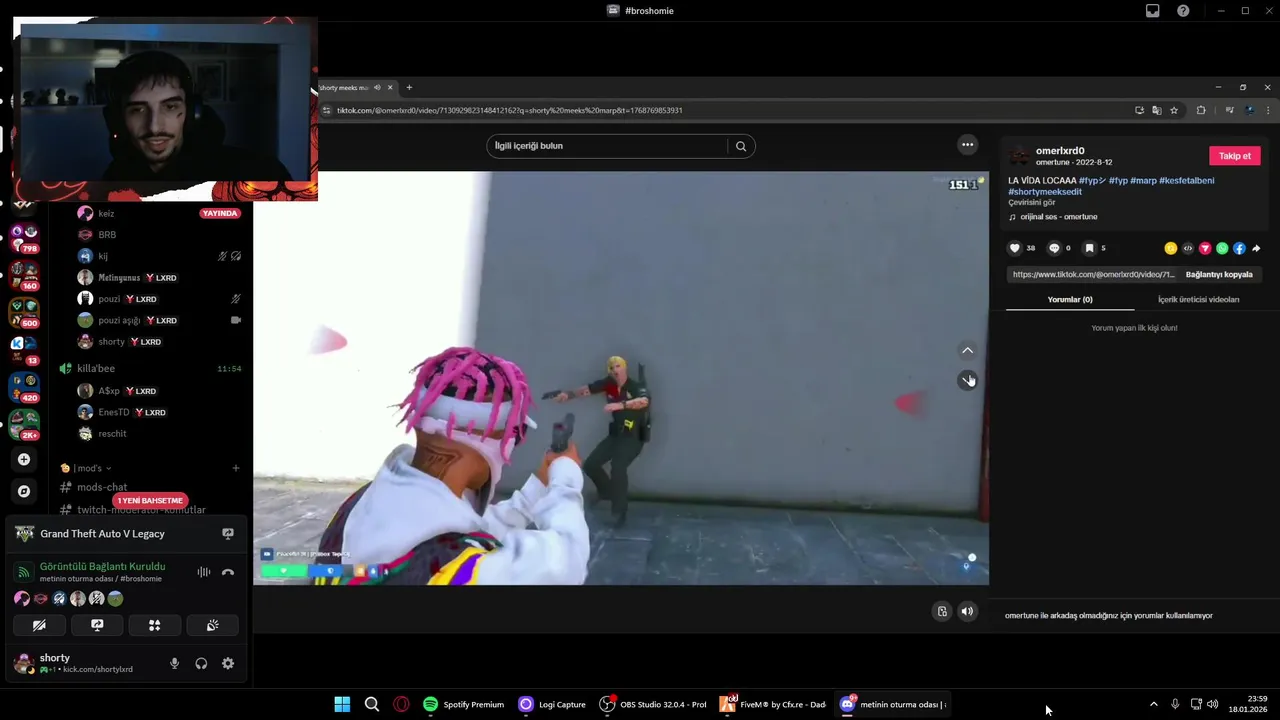Open Discord user settings gear
Image resolution: width=1280 pixels, height=720 pixels.
click(x=228, y=663)
